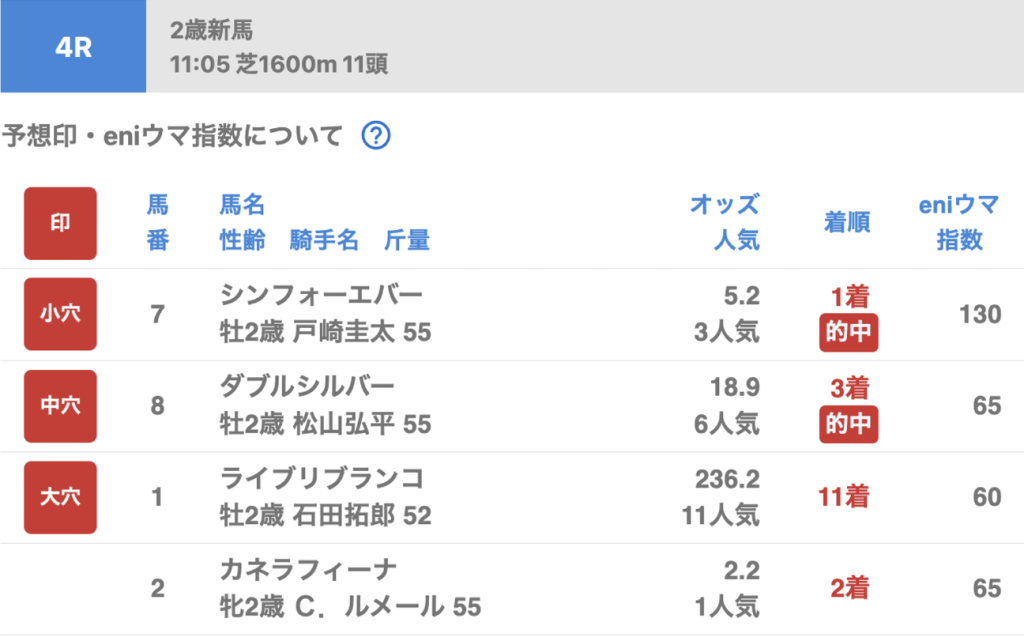Open horse ダブルシルバー details
This screenshot has width=1024, height=637.
(x=307, y=387)
